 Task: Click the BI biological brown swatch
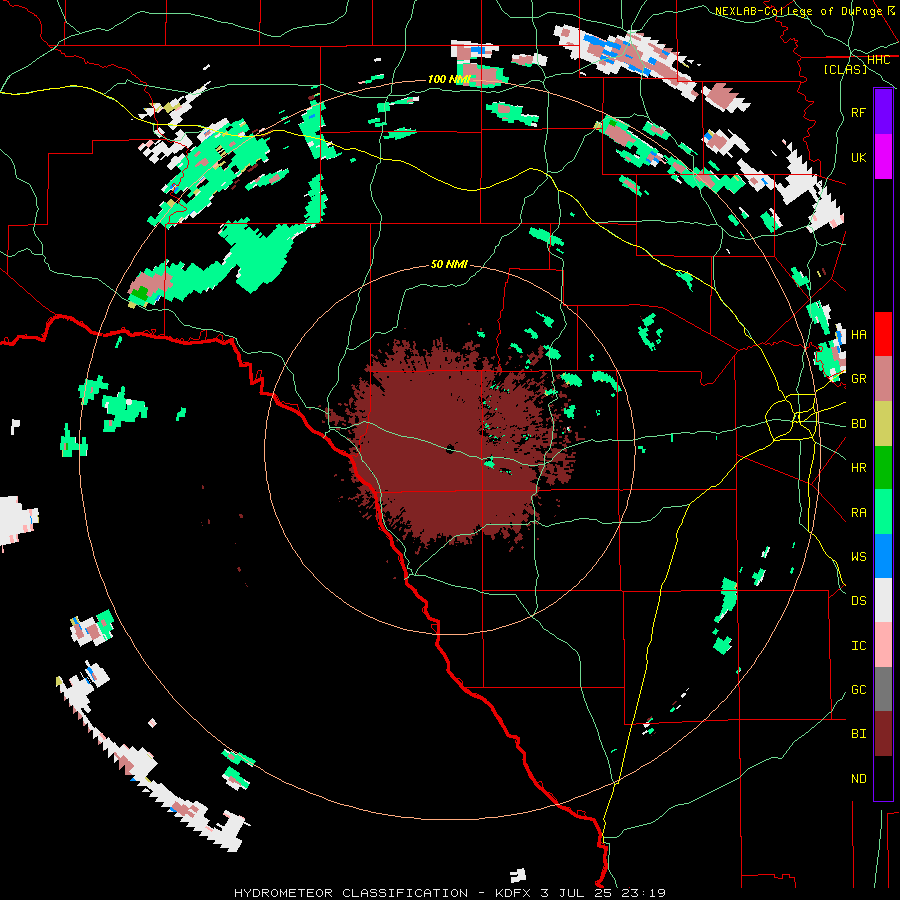coord(883,734)
